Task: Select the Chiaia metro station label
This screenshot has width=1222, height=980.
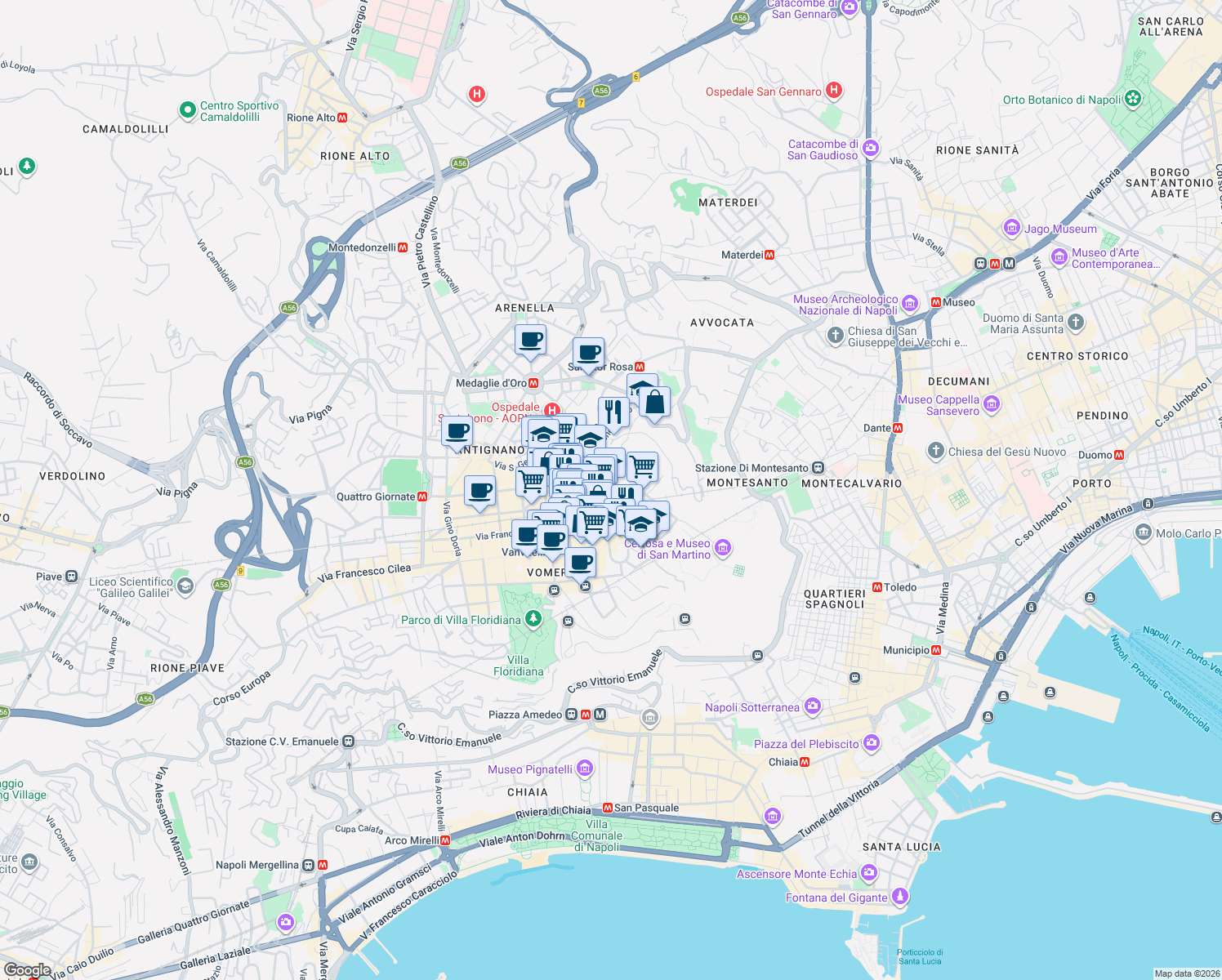Action: click(x=783, y=762)
